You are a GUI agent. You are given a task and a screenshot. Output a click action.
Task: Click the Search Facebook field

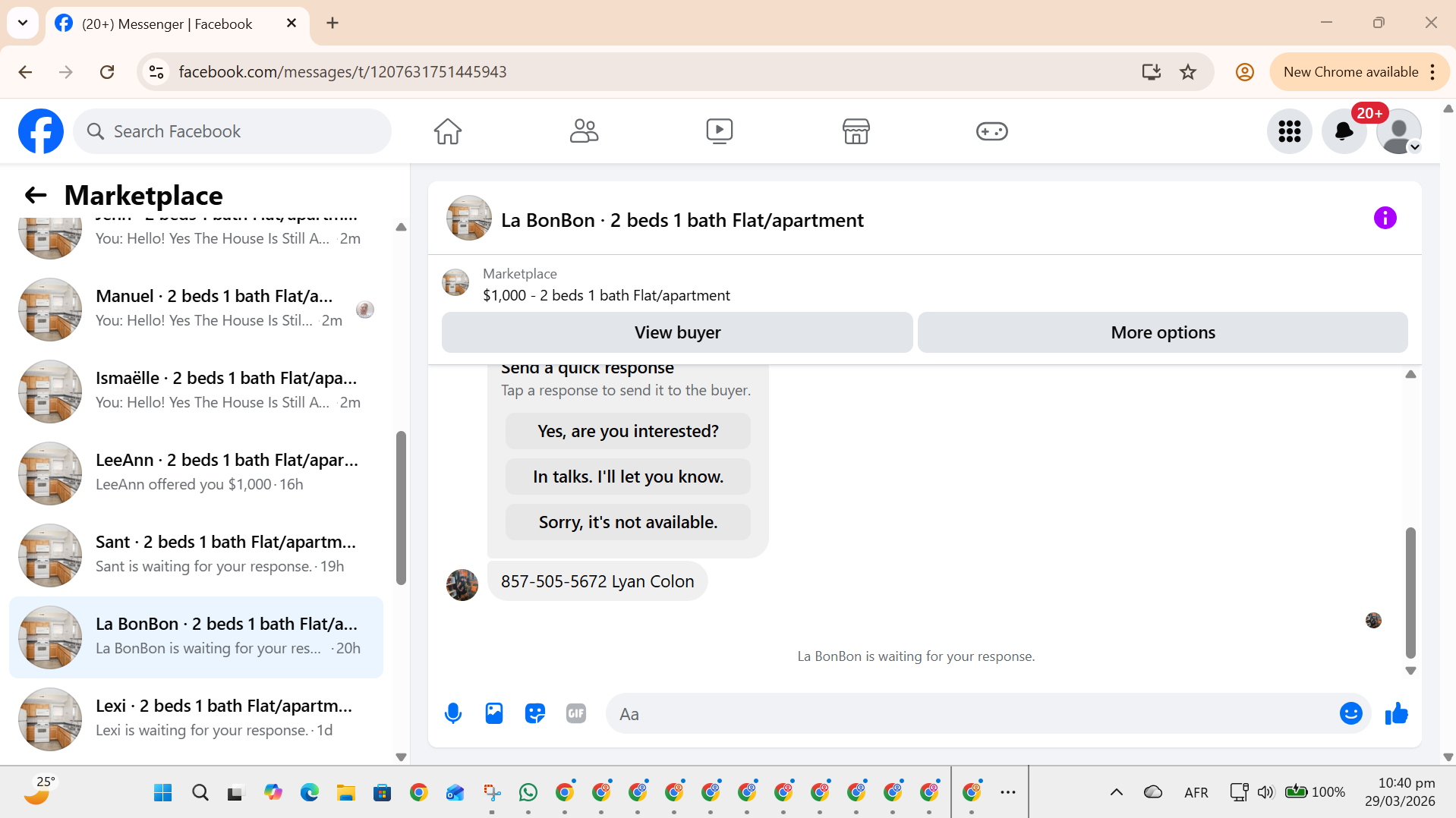click(x=232, y=131)
